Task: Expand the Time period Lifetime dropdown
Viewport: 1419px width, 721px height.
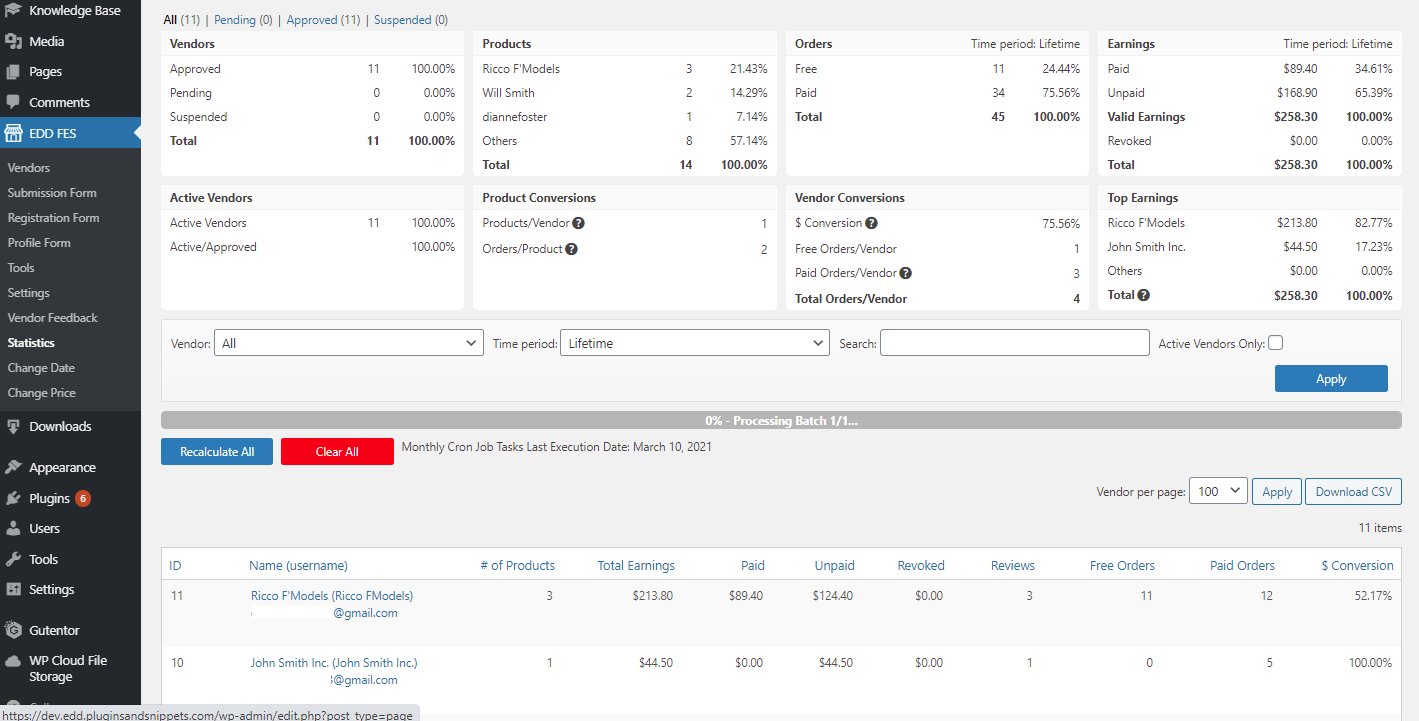Action: tap(695, 343)
